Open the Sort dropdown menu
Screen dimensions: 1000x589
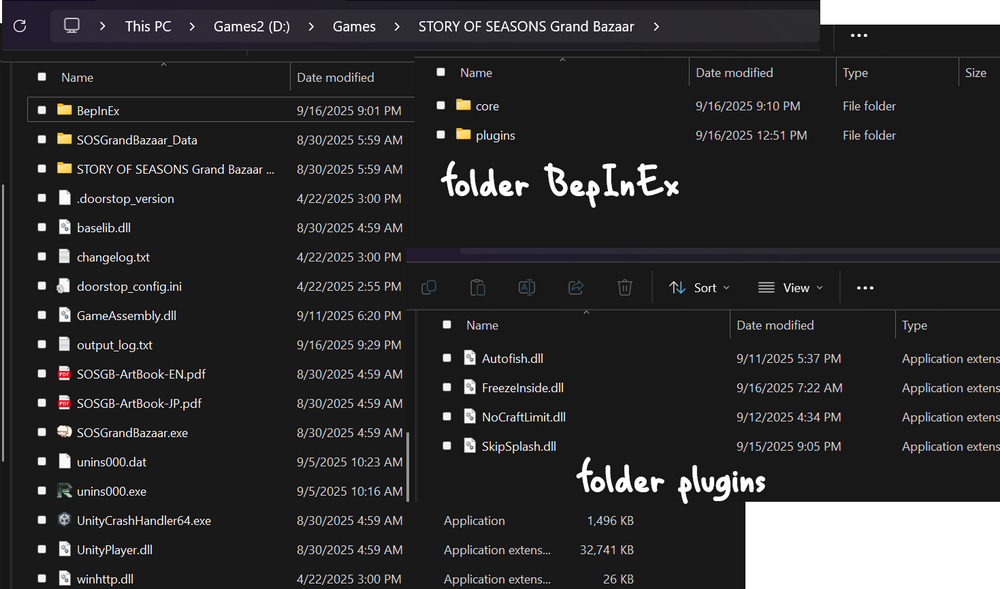[699, 288]
